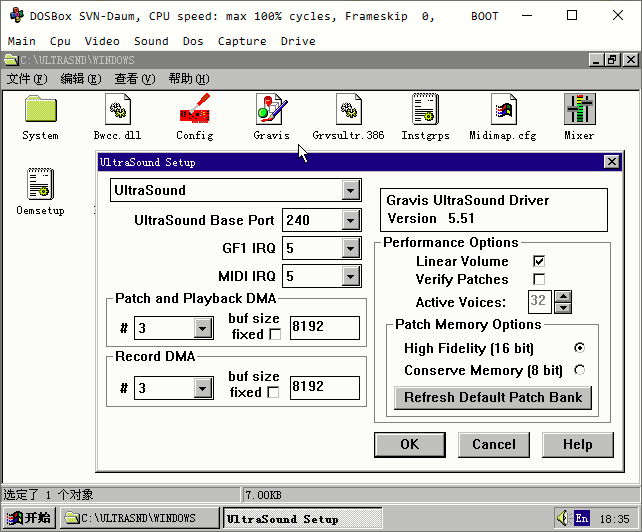Screen dimensions: 642x532
Task: Select High Fidelity (16 bit) radio button
Action: coord(579,348)
